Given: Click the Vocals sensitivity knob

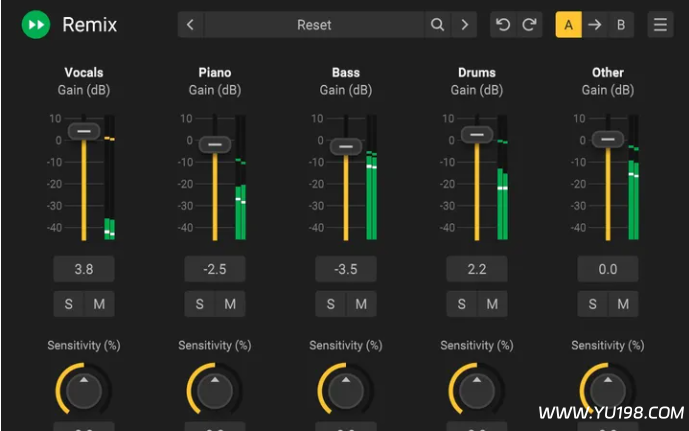Looking at the screenshot, I should (x=84, y=390).
